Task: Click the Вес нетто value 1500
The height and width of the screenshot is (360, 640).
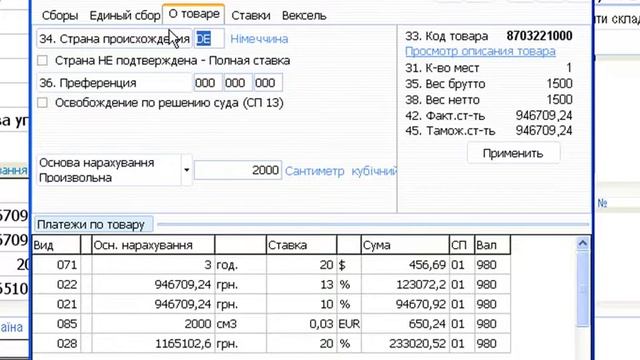Action: click(559, 100)
